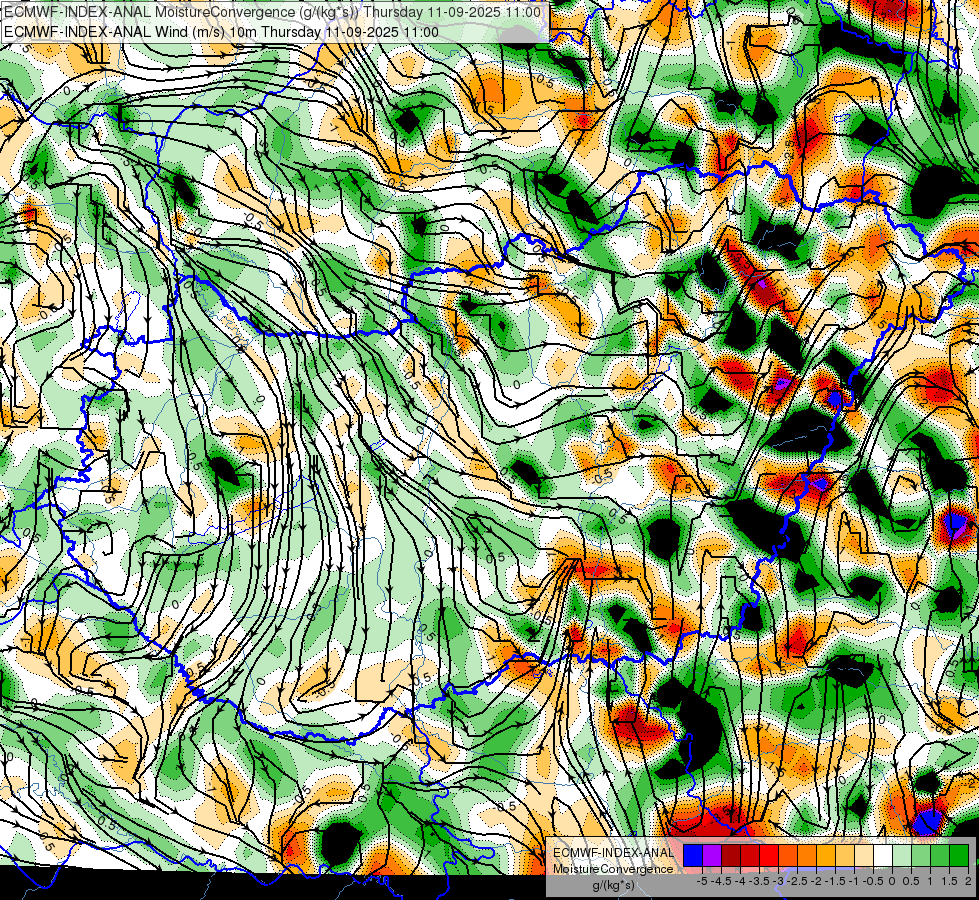Screen dimensions: 979x900
Task: Select the white swatch in the legend
Action: pyautogui.click(x=883, y=855)
